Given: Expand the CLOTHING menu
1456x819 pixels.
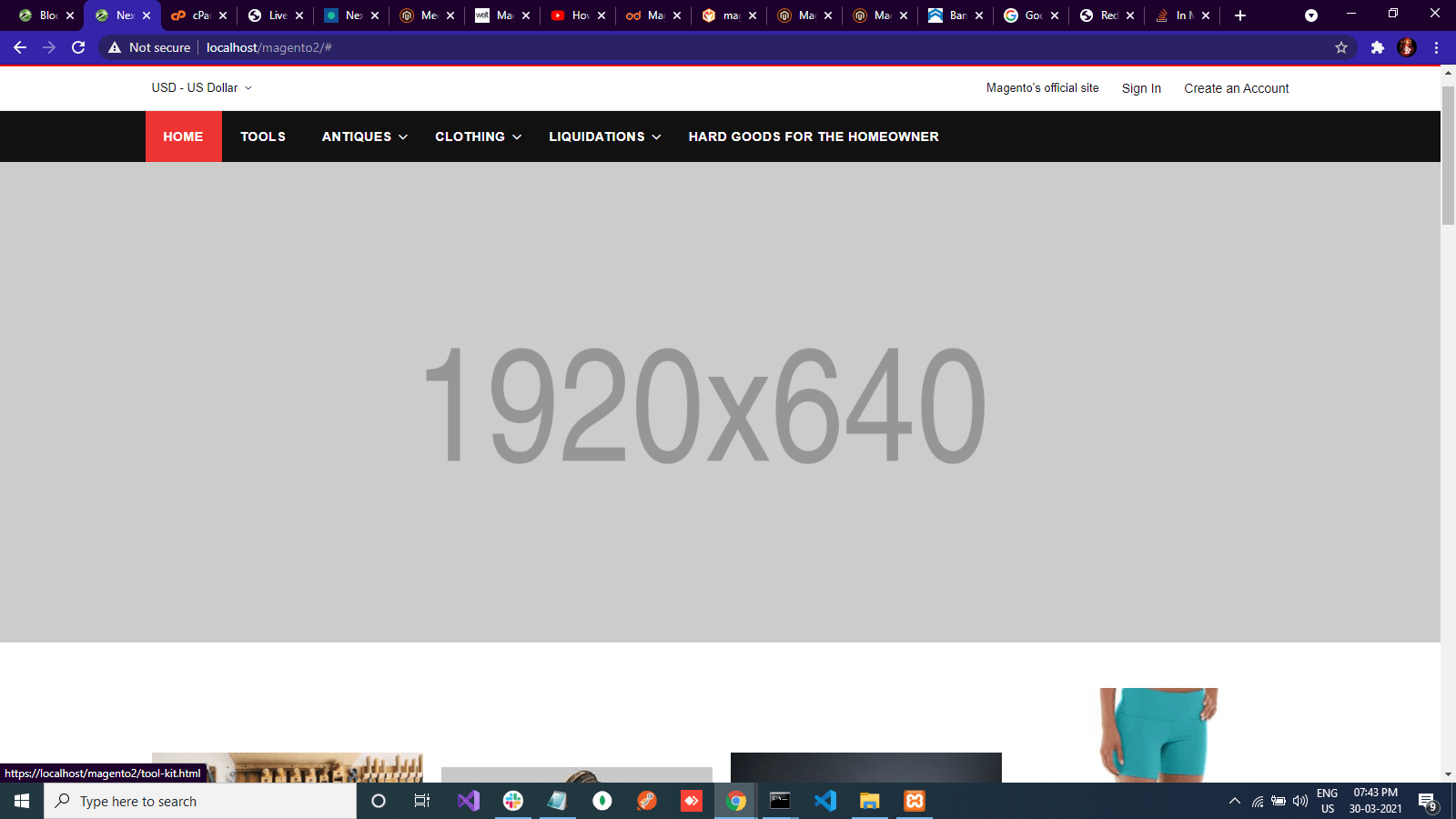Looking at the screenshot, I should [477, 136].
